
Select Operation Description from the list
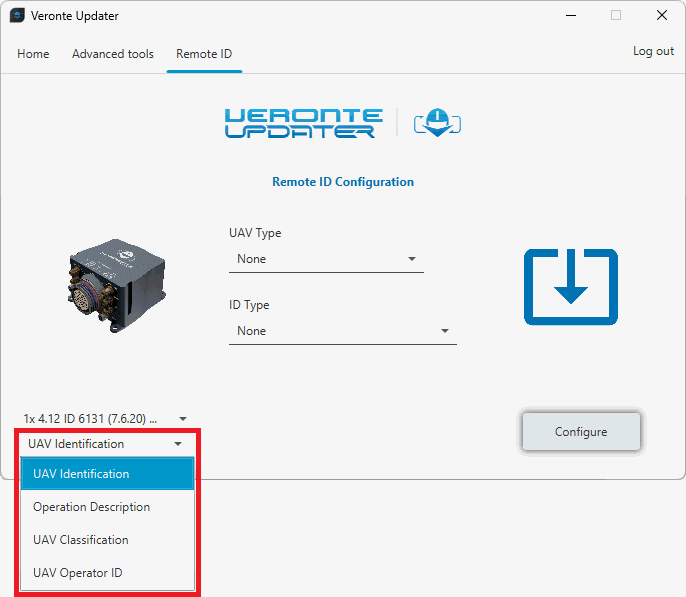[107, 507]
